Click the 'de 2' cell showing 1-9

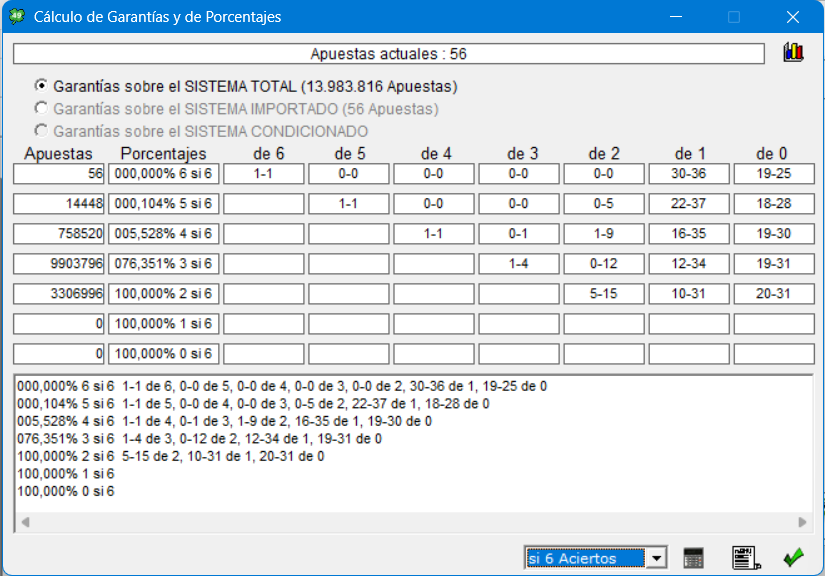pyautogui.click(x=603, y=234)
